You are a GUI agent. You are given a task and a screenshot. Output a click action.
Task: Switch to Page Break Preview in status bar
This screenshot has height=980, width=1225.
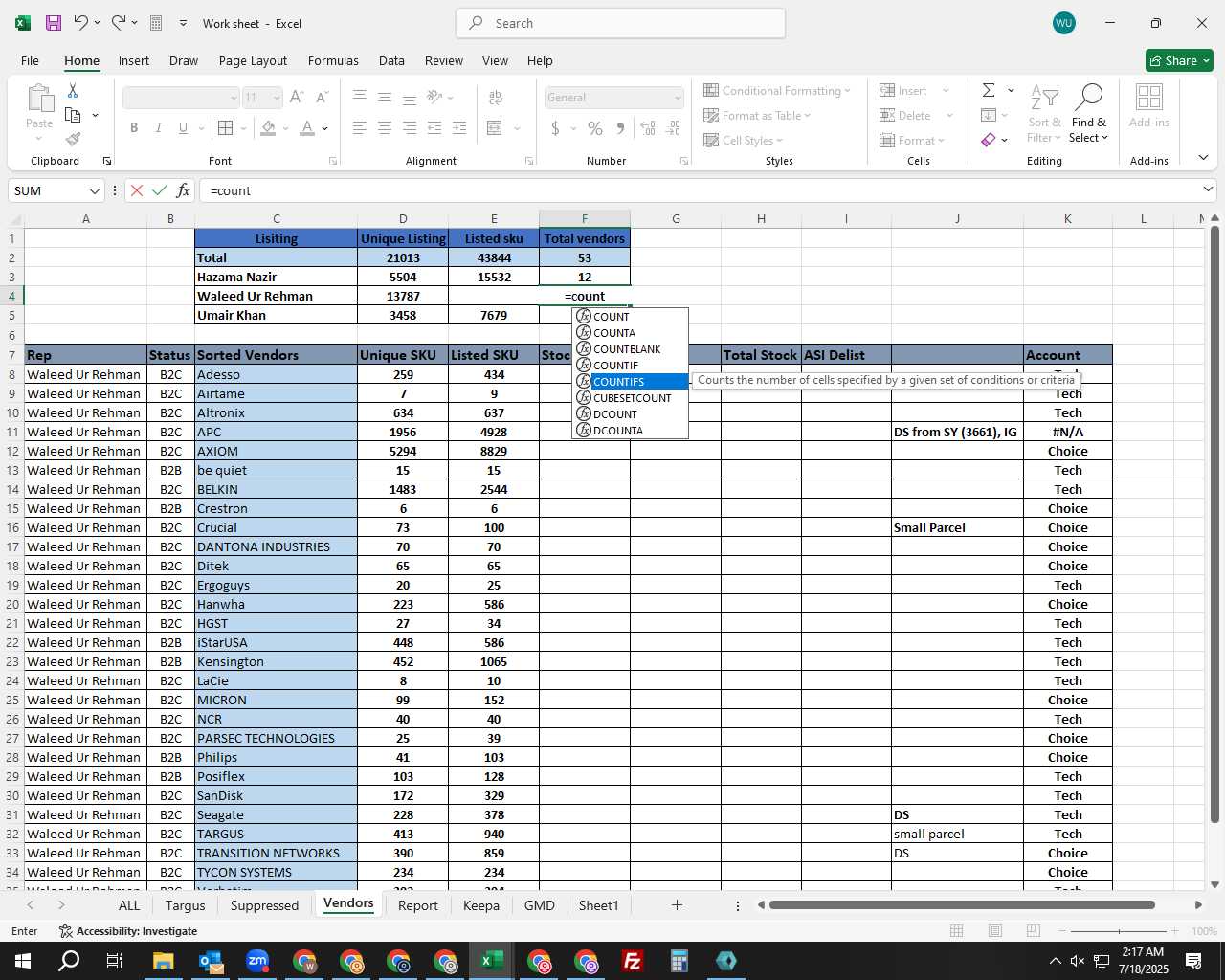pyautogui.click(x=1034, y=931)
